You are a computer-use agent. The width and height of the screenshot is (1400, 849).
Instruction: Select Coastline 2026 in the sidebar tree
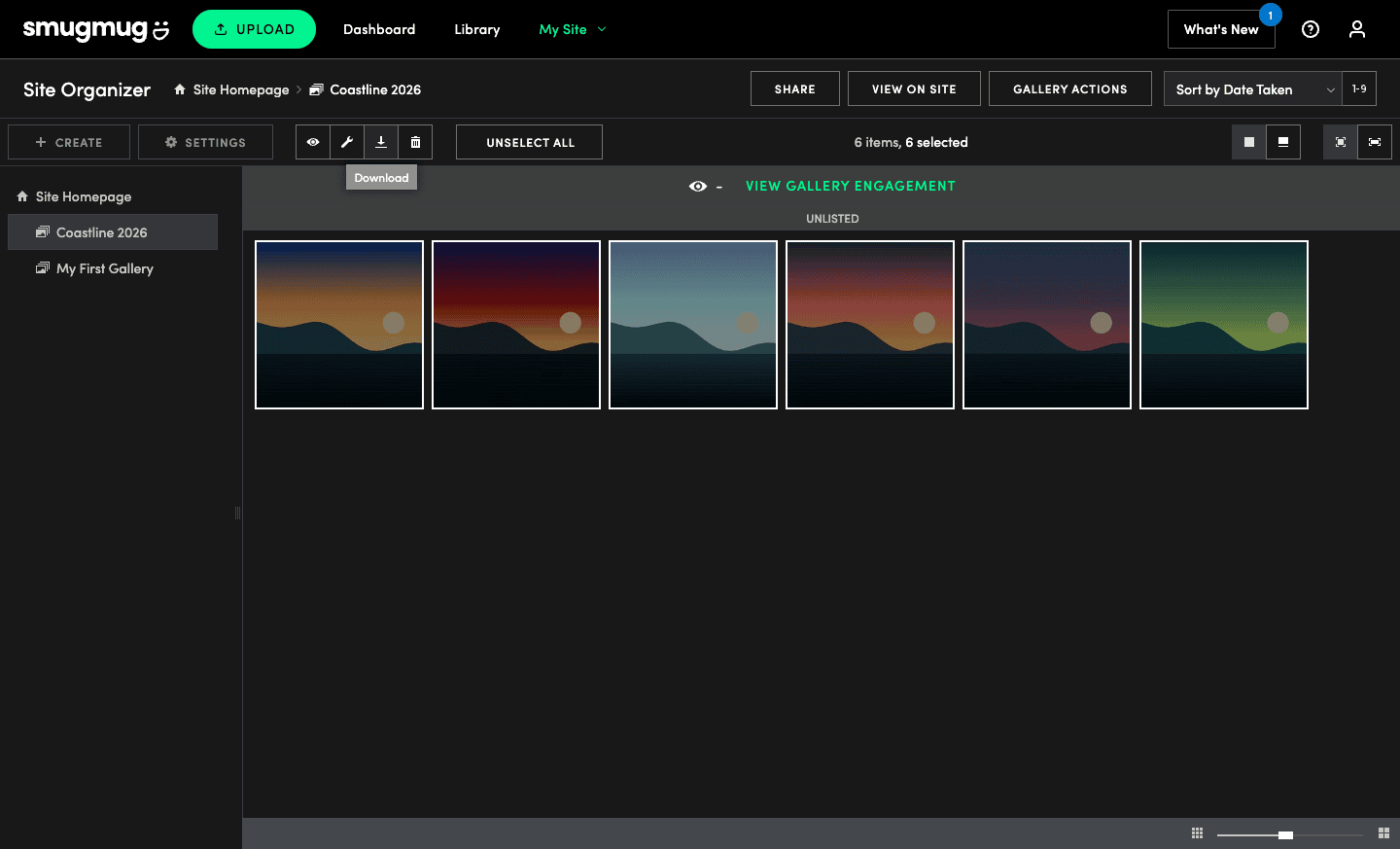tap(113, 232)
